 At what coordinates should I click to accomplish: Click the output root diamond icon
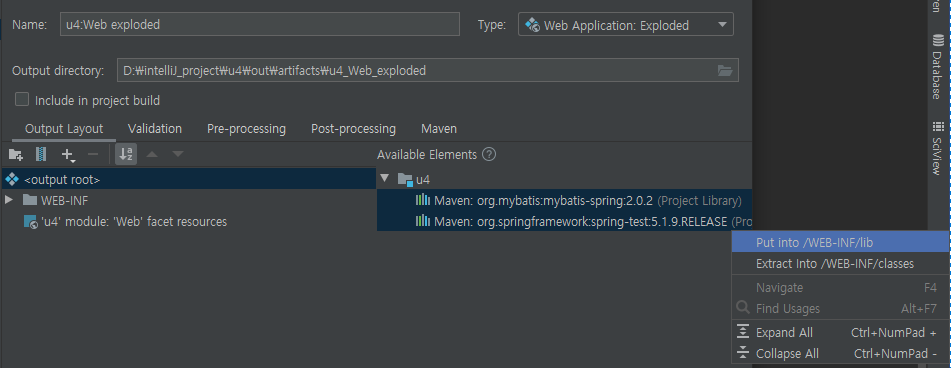point(12,179)
